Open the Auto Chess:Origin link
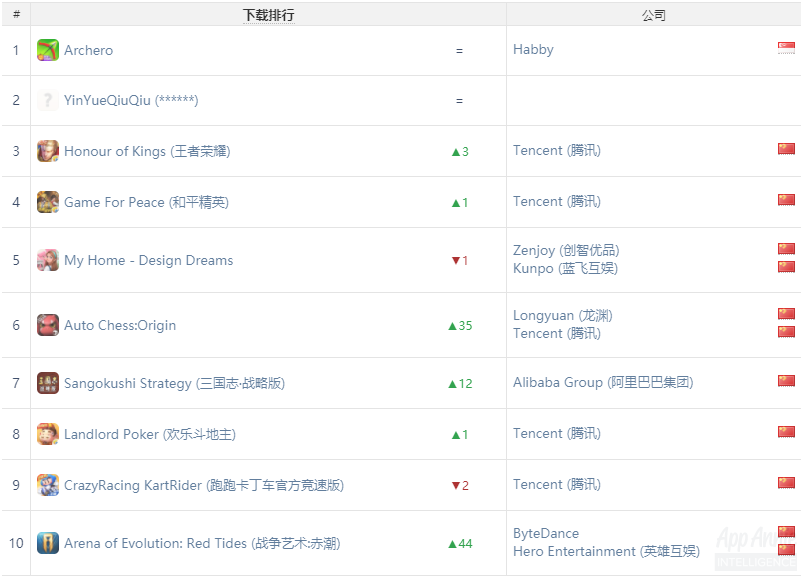The height and width of the screenshot is (579, 805). click(x=120, y=325)
